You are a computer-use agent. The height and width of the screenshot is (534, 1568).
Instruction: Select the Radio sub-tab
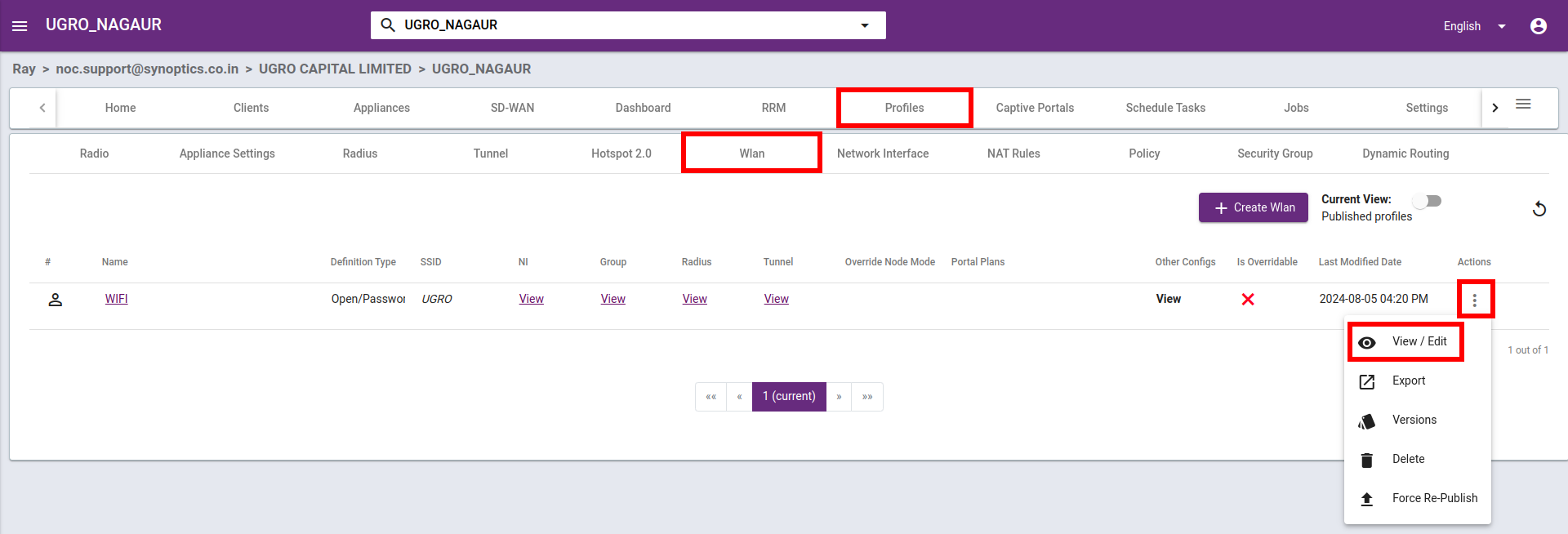(x=95, y=154)
